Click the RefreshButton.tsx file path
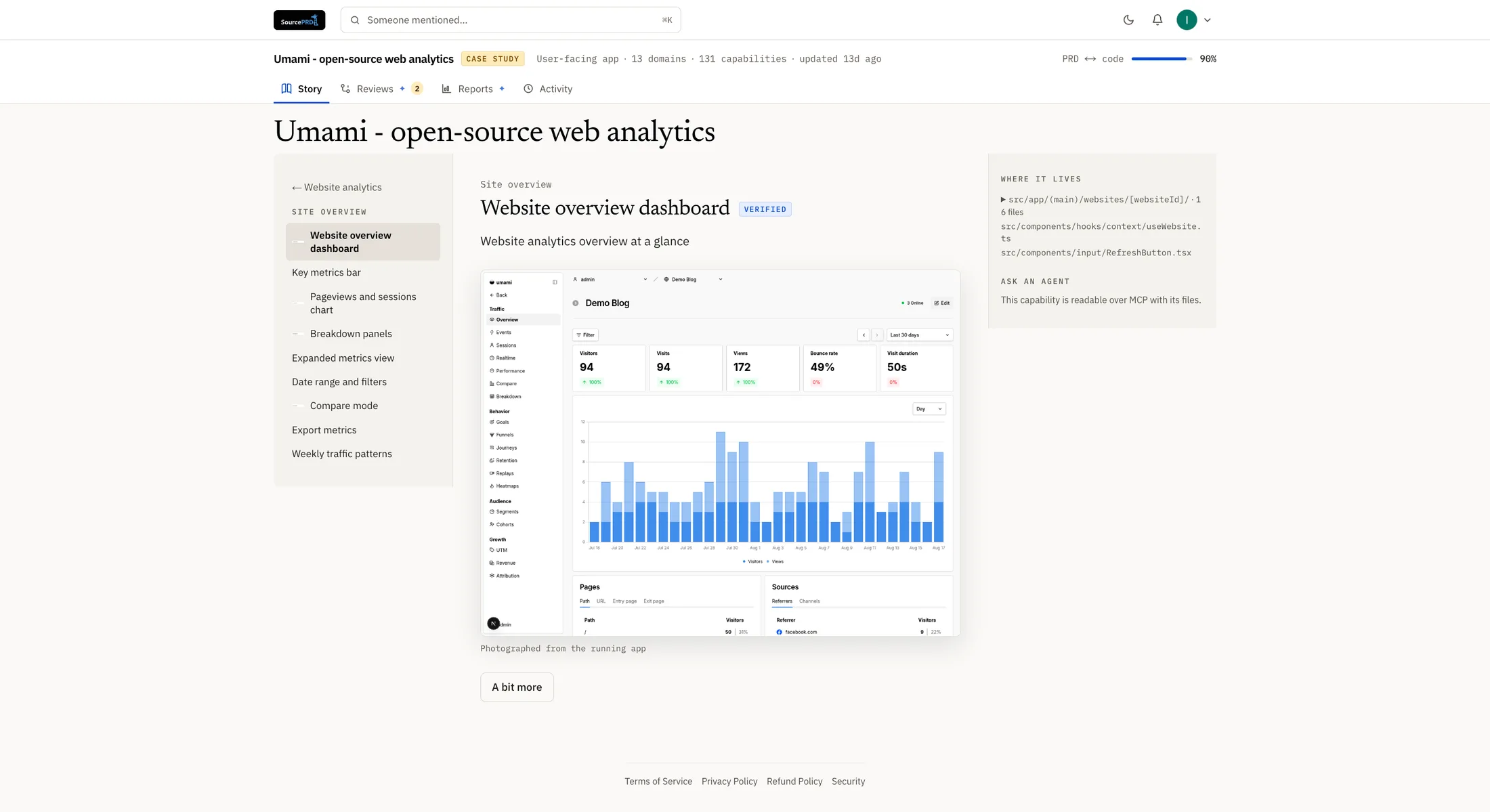This screenshot has width=1490, height=812. pos(1096,253)
